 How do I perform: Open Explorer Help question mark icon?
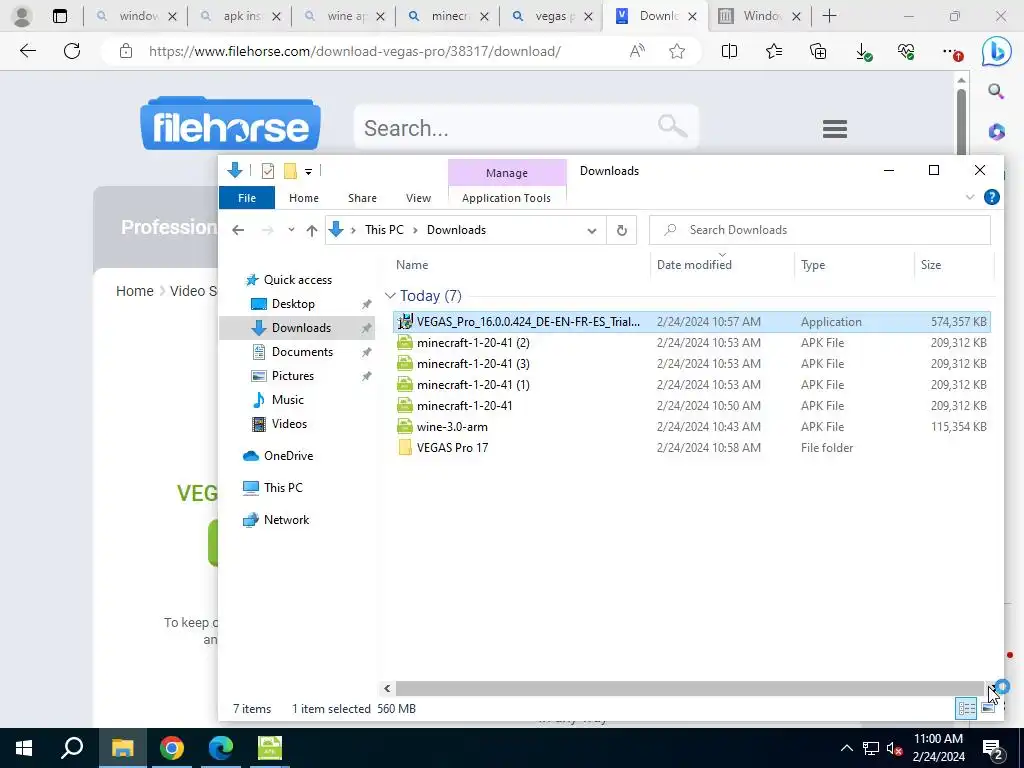click(x=991, y=197)
